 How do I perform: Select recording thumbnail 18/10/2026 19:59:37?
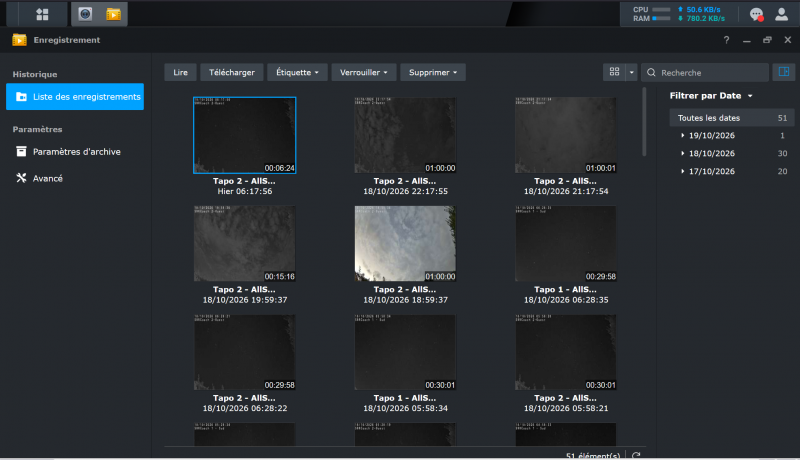coord(244,243)
